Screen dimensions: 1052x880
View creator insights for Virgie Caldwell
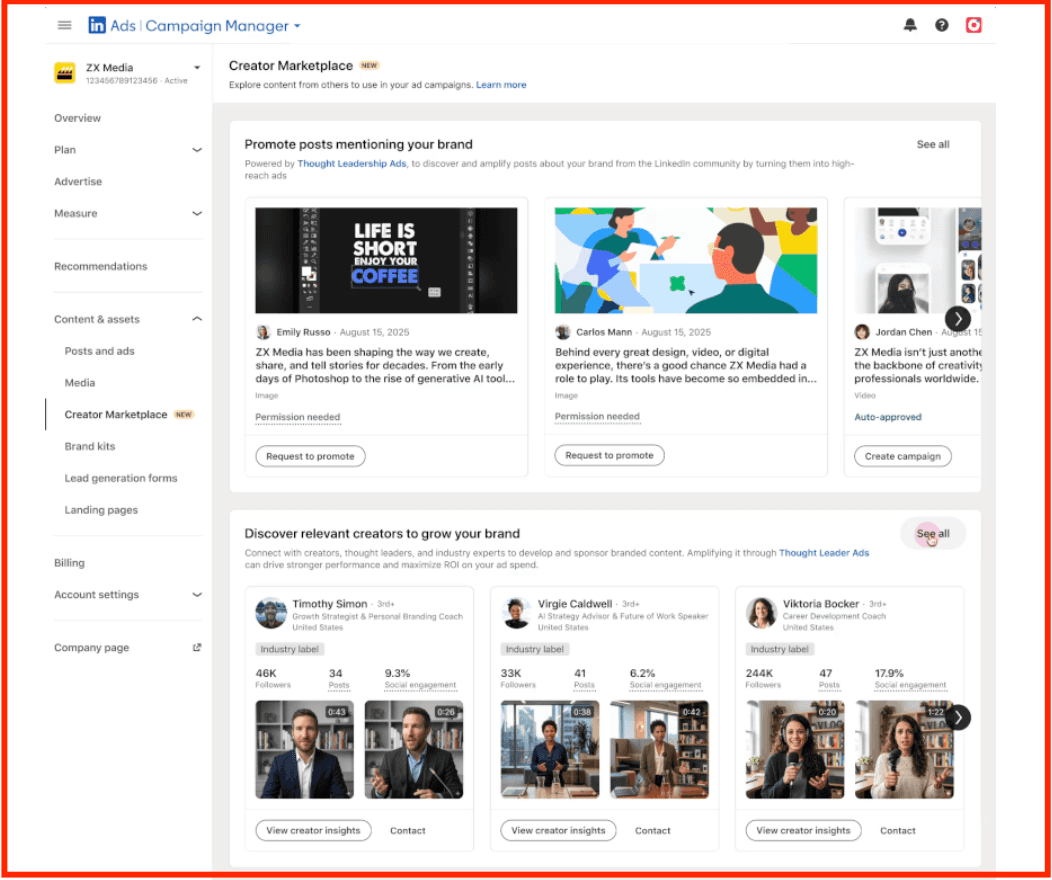pos(558,830)
